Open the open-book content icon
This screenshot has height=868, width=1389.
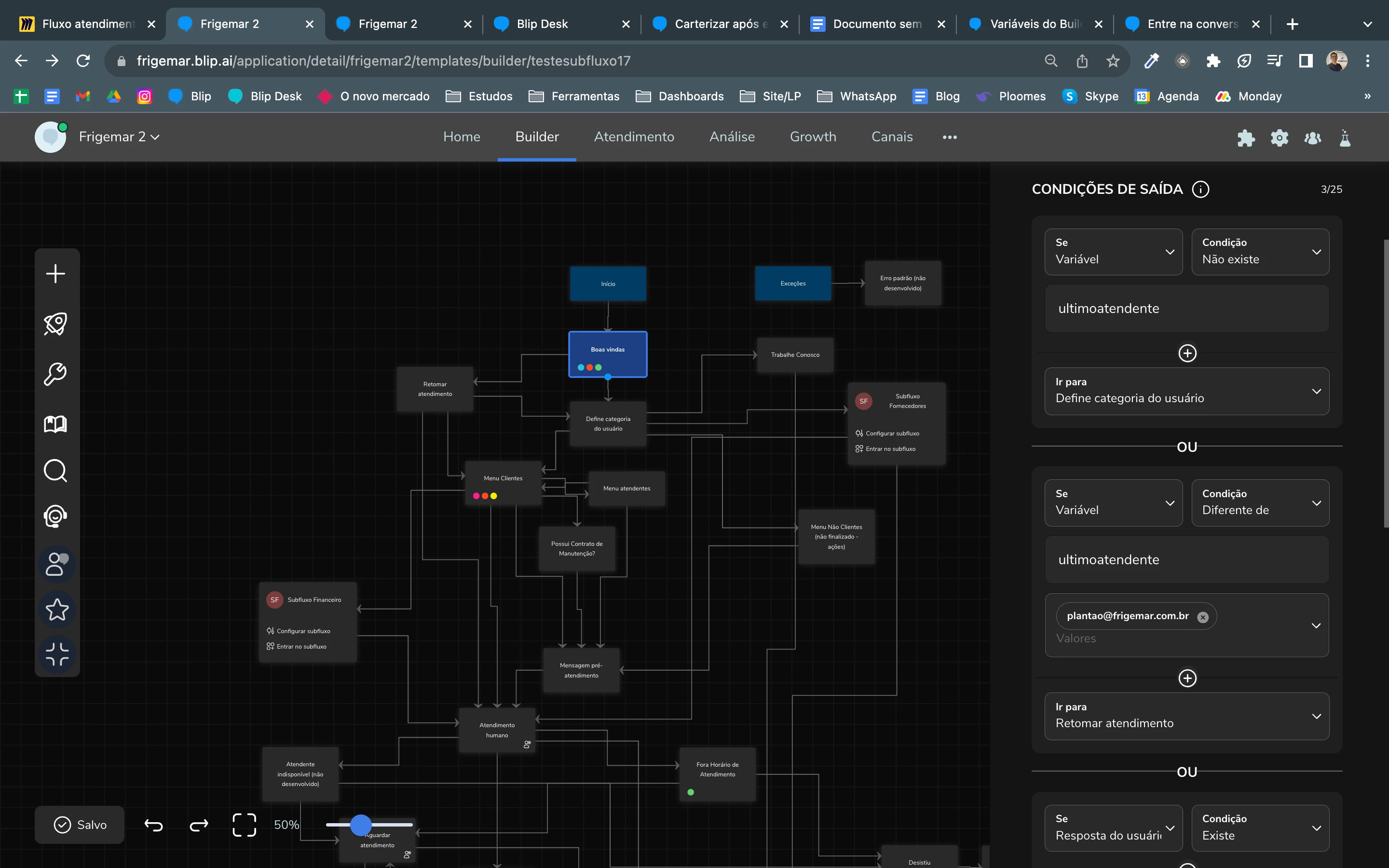pyautogui.click(x=55, y=424)
